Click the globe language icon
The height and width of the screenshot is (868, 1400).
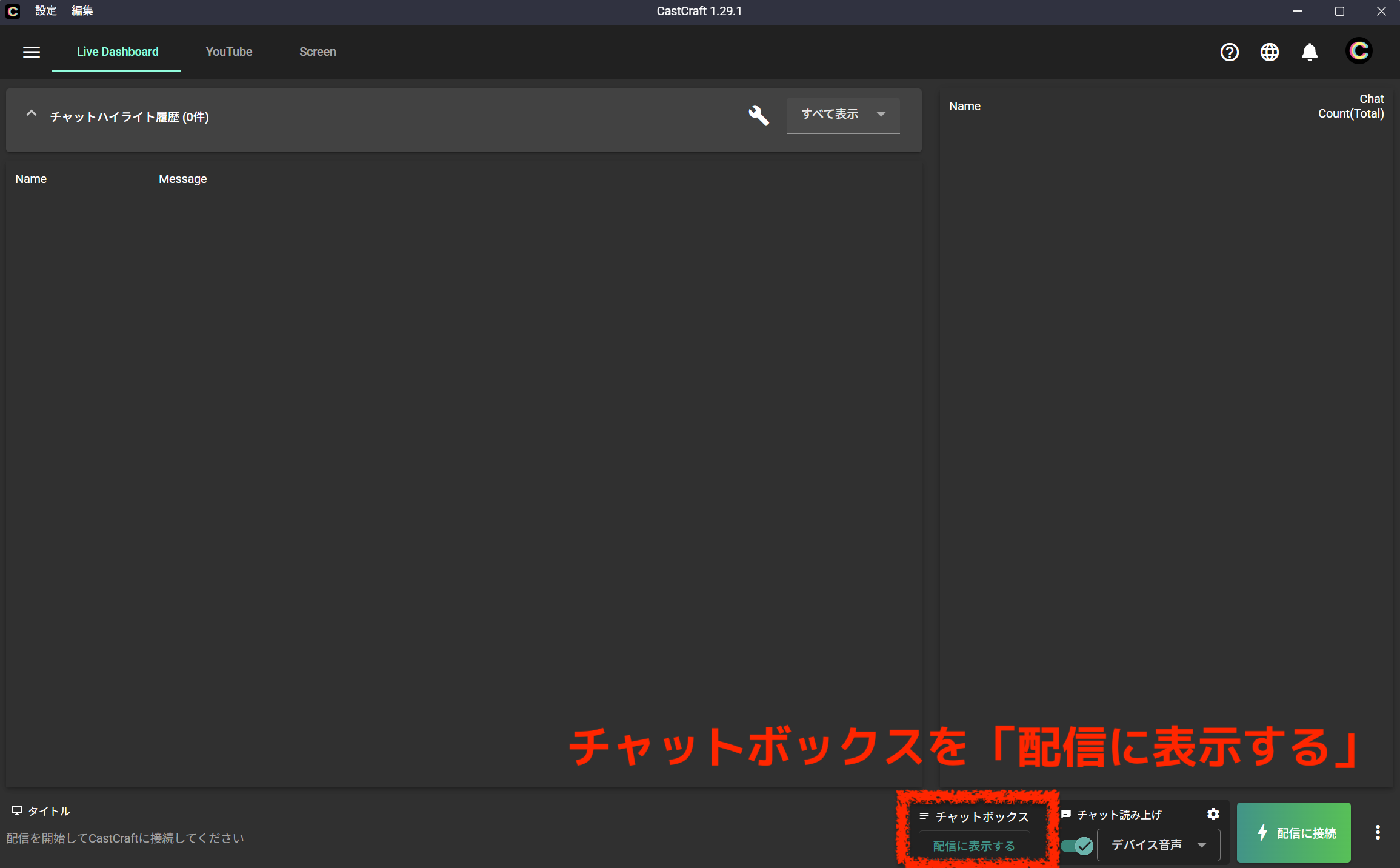[1269, 52]
